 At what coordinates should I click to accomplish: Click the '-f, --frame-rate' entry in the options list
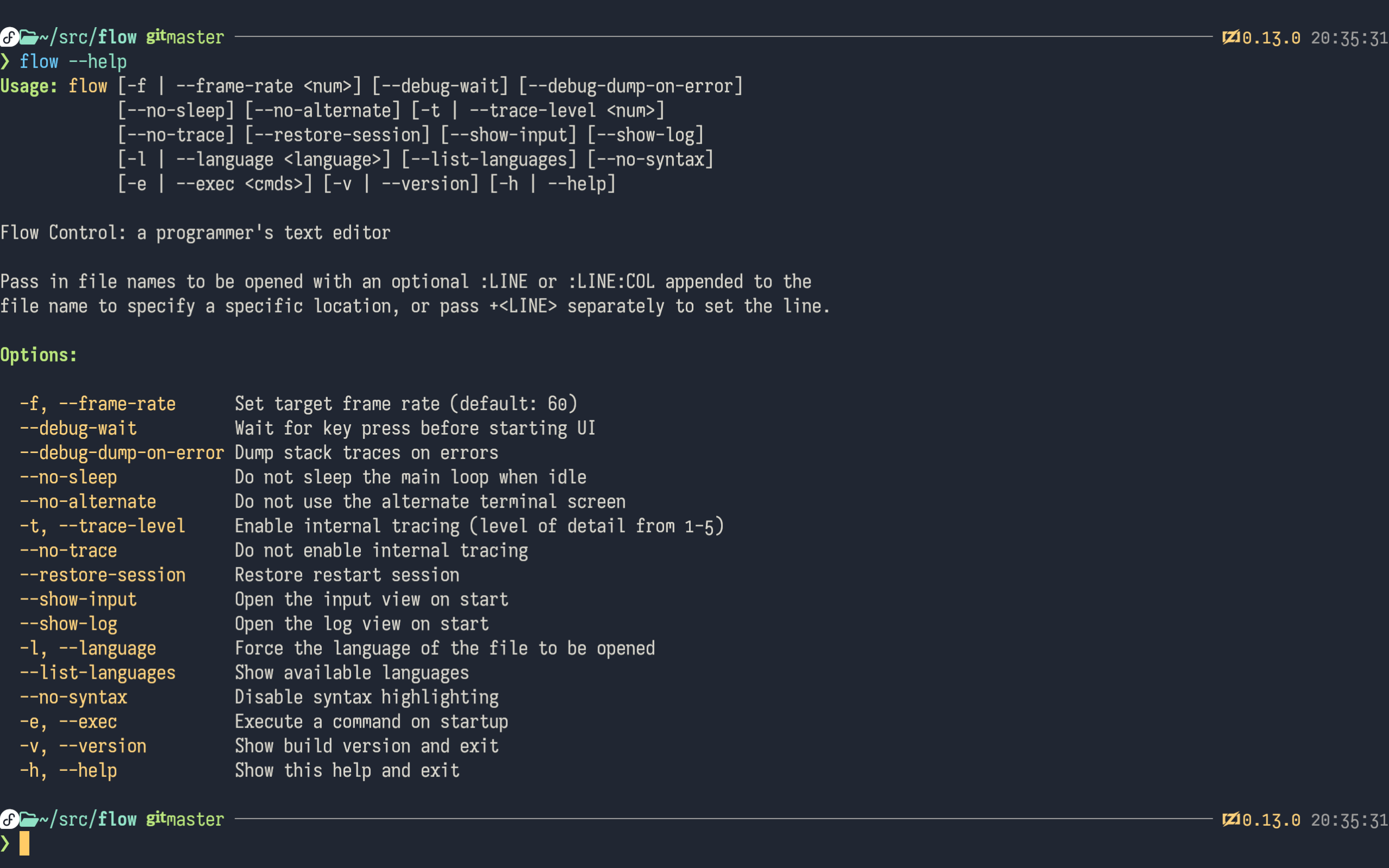(x=98, y=404)
